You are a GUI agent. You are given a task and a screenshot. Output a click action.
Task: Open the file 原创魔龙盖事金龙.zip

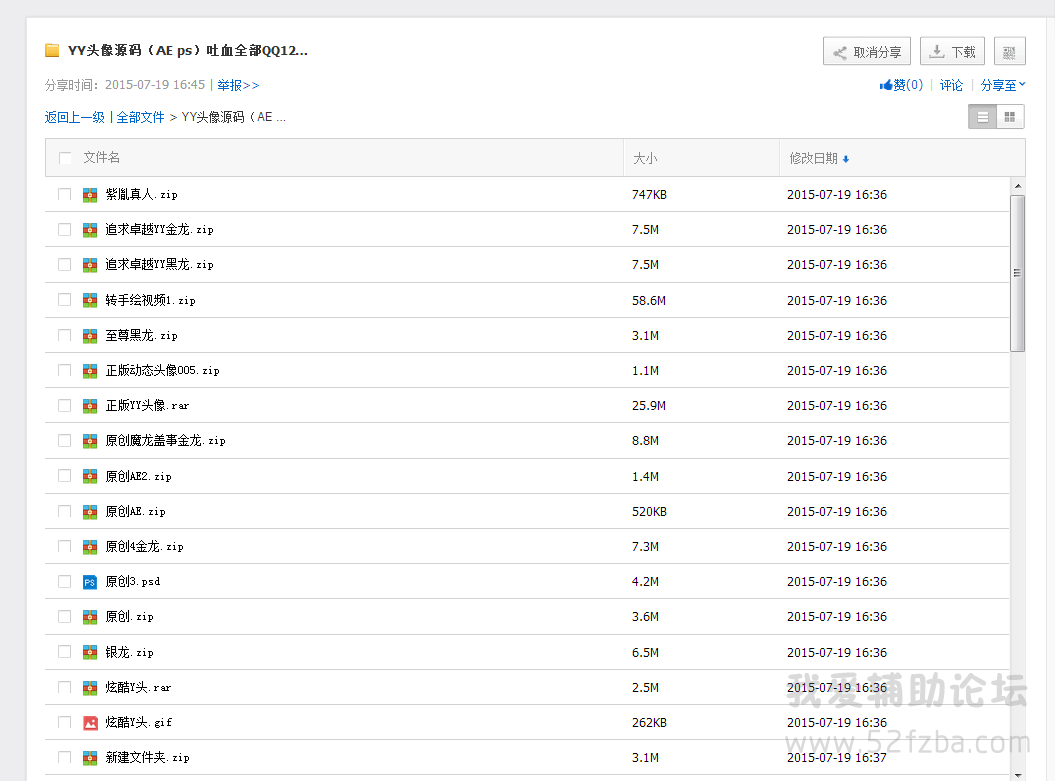coord(166,441)
